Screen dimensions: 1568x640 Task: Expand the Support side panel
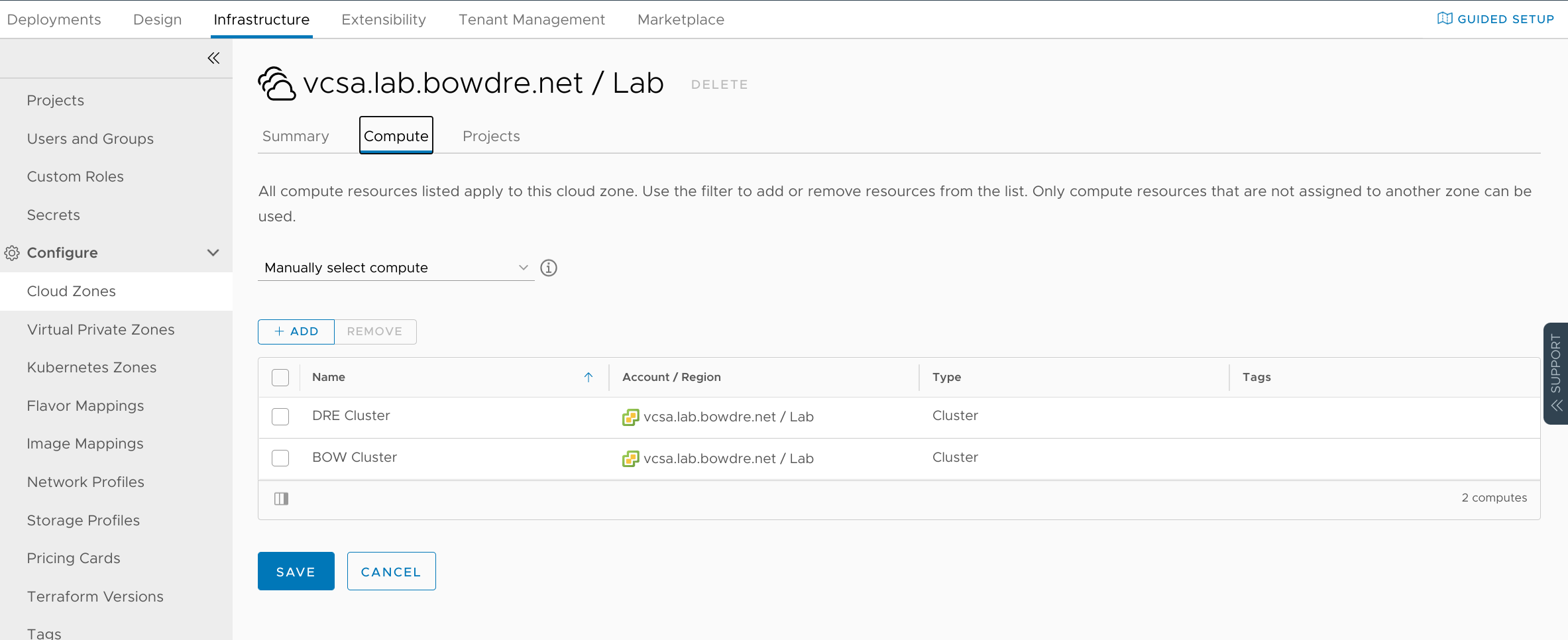pyautogui.click(x=1556, y=374)
